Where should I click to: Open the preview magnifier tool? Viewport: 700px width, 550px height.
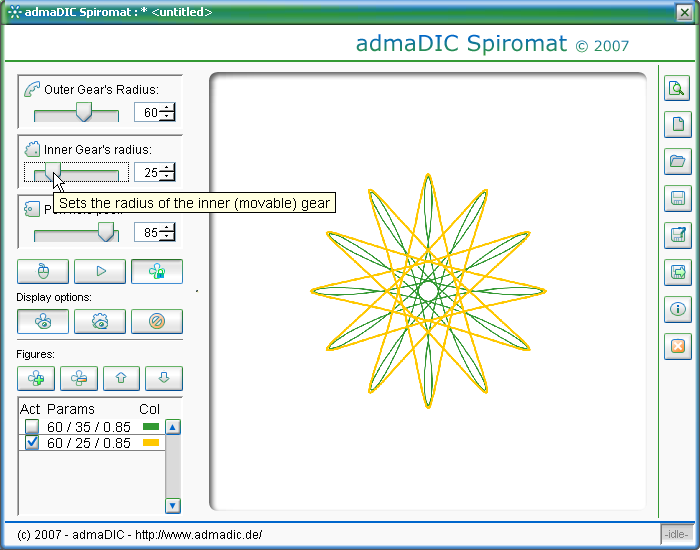click(x=677, y=88)
